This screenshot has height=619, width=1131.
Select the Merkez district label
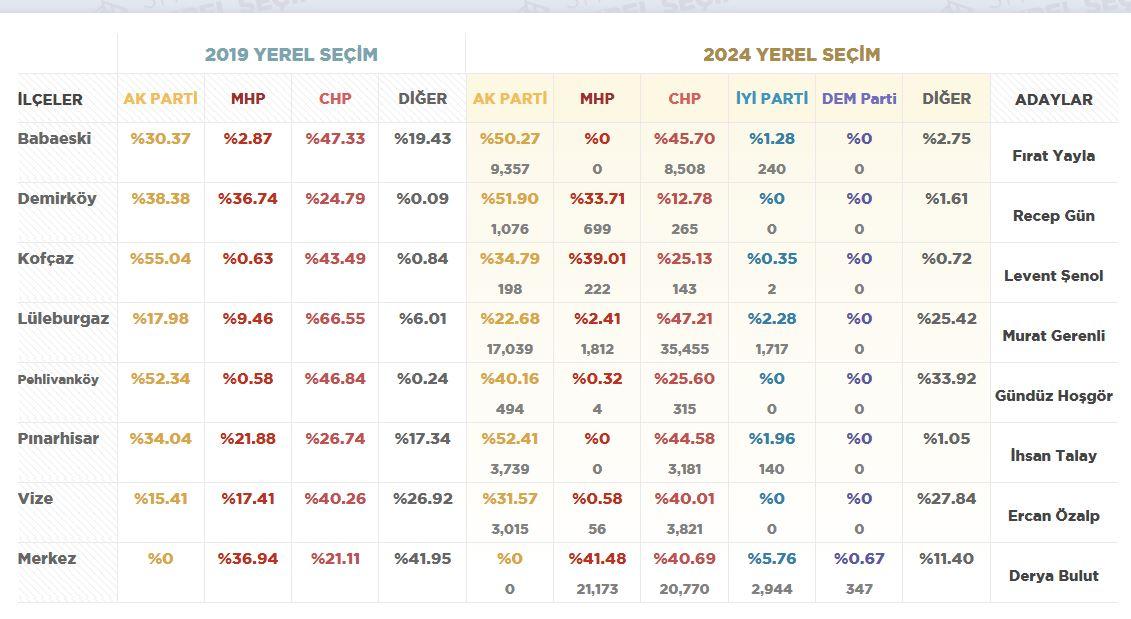click(47, 559)
